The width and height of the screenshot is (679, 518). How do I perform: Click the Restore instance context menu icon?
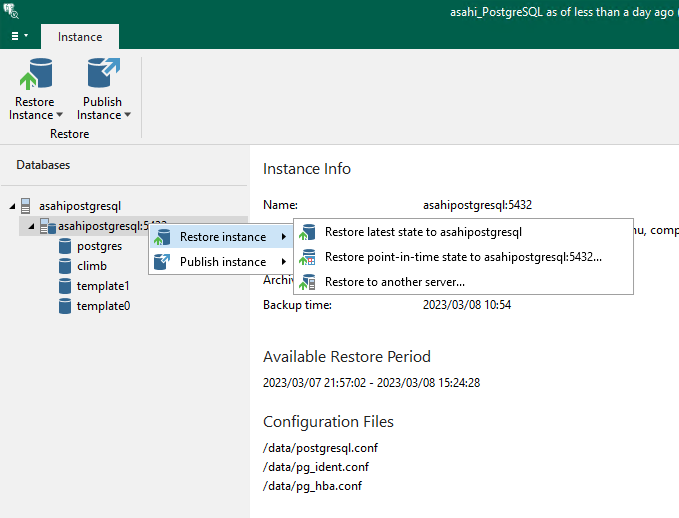click(162, 237)
